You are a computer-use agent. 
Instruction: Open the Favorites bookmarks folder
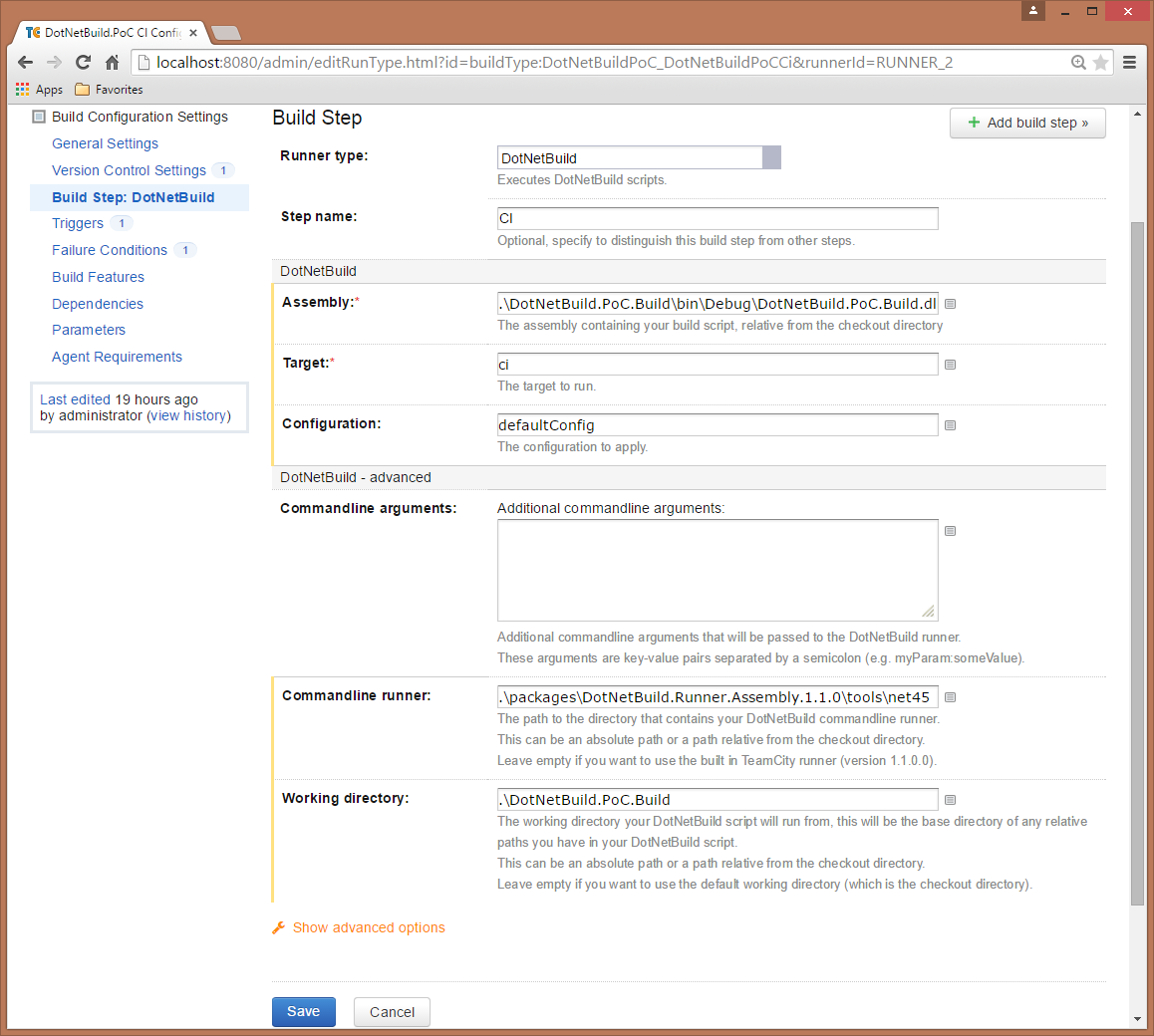pos(109,89)
